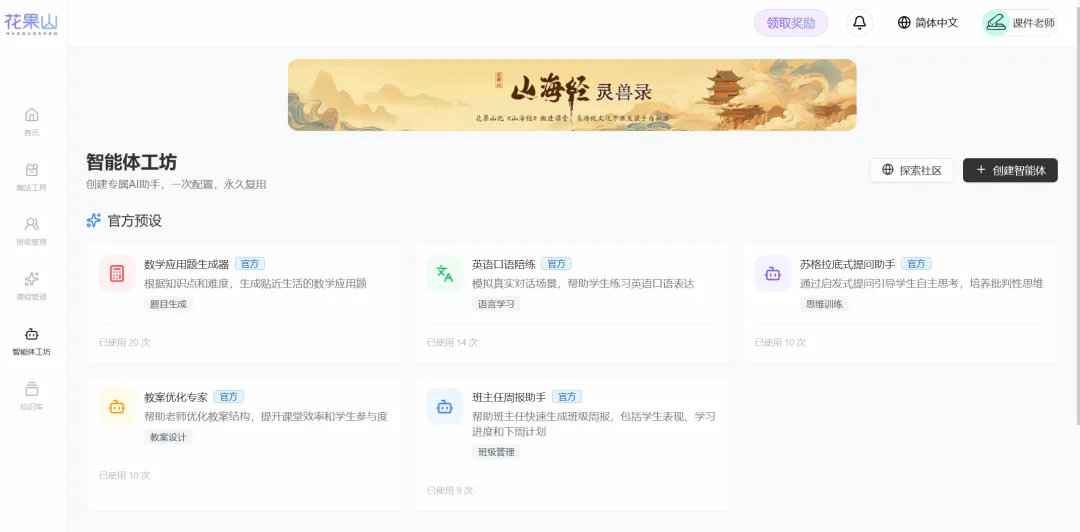The image size is (1080, 532).
Task: Click the 智能体工坊 page heading
Action: [x=132, y=162]
